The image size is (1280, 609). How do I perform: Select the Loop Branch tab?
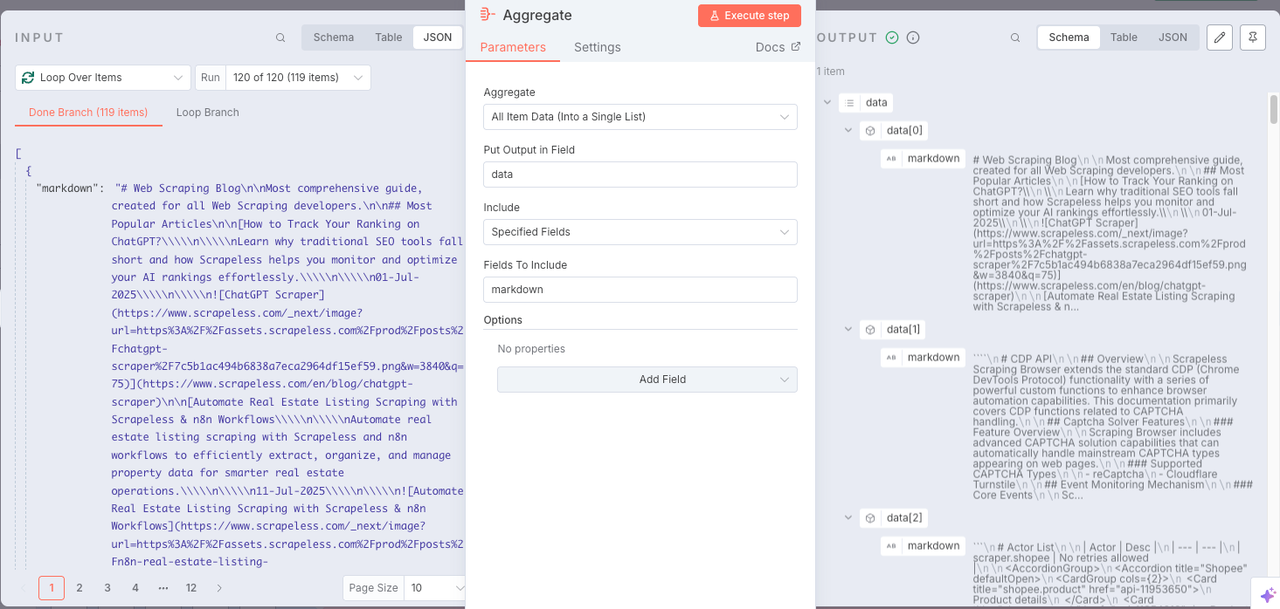tap(207, 112)
